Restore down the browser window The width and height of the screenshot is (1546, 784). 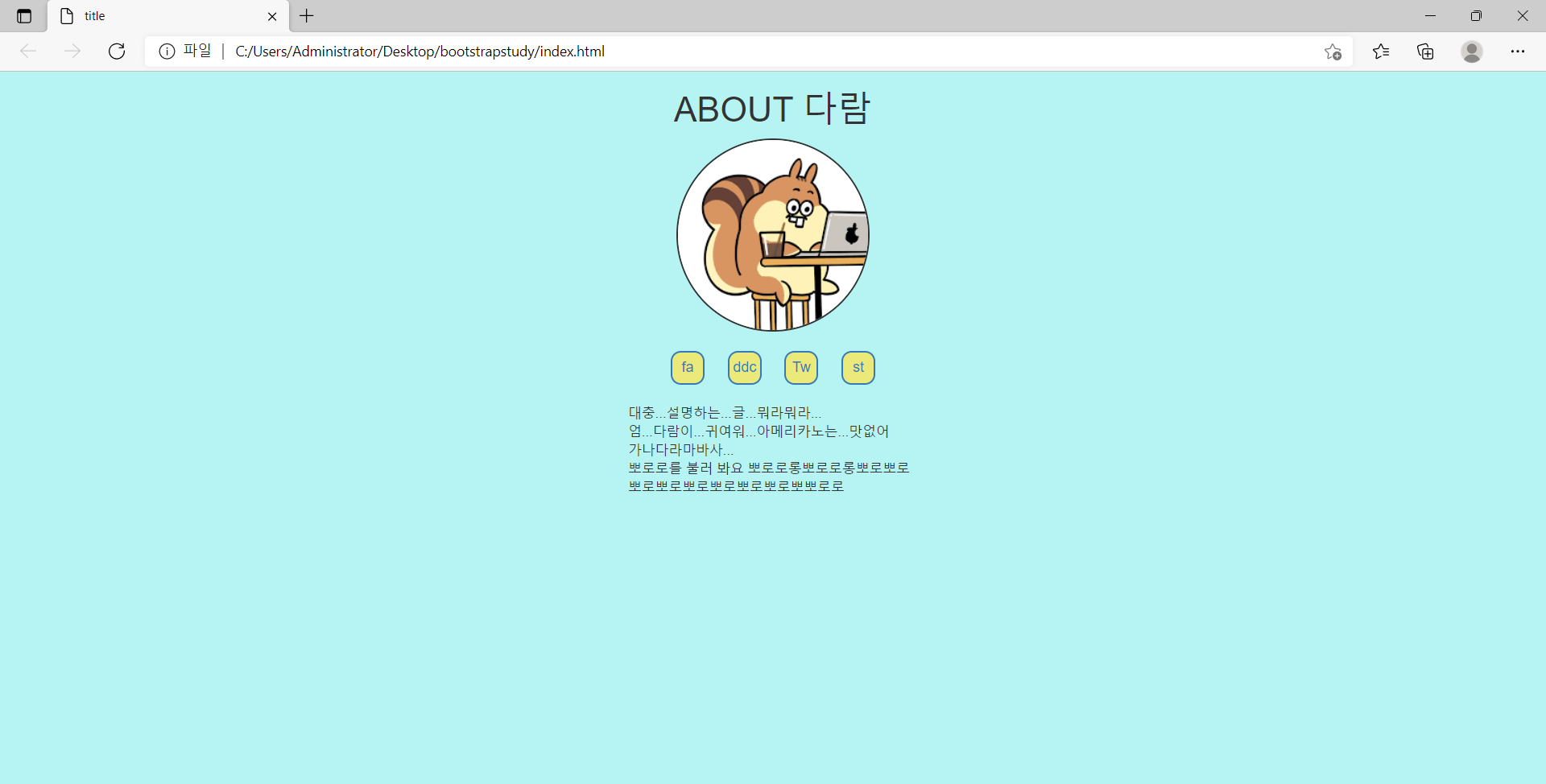(1476, 16)
